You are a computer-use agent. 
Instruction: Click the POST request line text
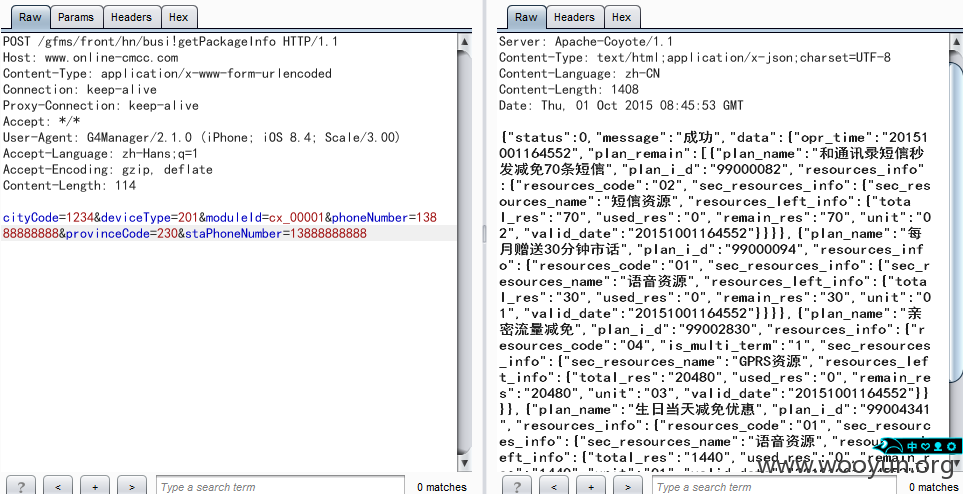pyautogui.click(x=171, y=42)
